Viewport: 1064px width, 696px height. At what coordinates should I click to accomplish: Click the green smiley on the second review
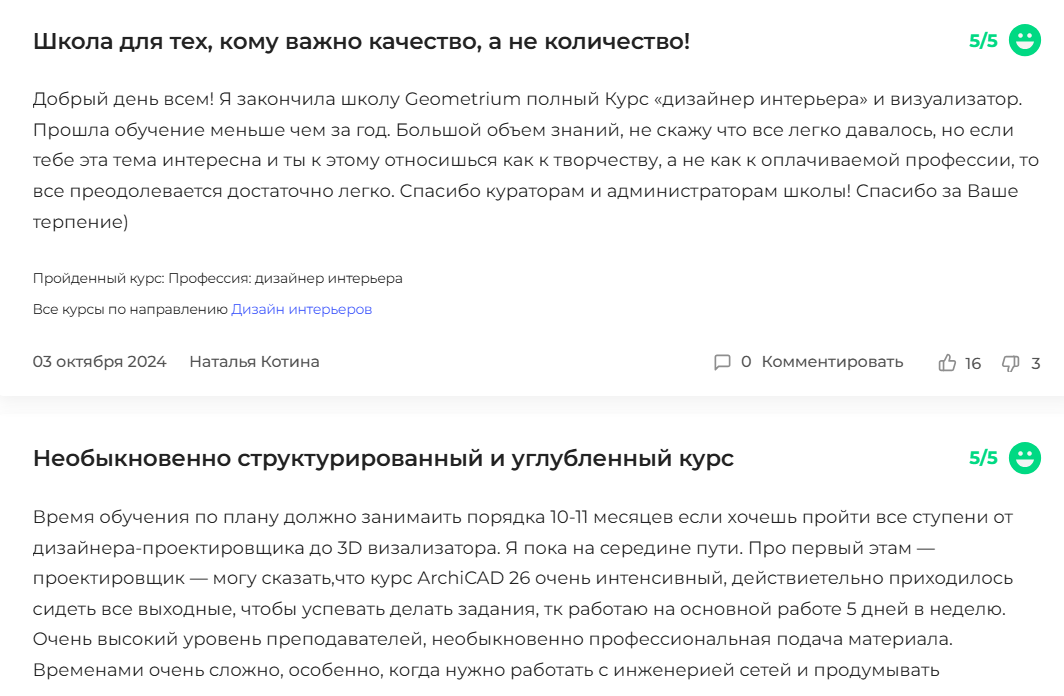click(1025, 458)
